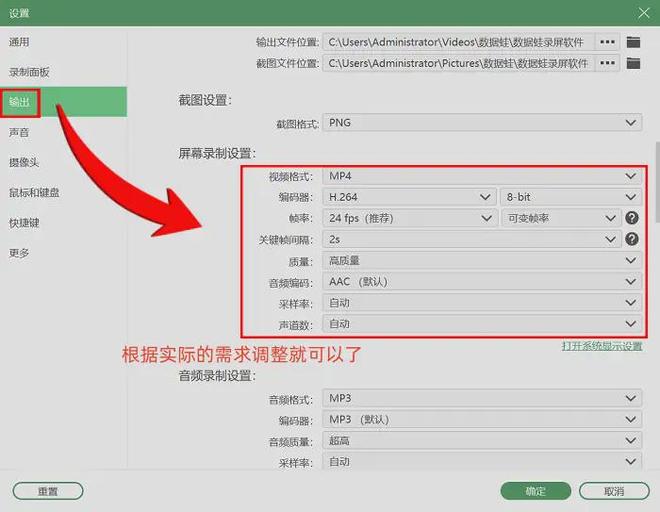Switch to the 声音 settings tab
The width and height of the screenshot is (660, 512).
(19, 132)
